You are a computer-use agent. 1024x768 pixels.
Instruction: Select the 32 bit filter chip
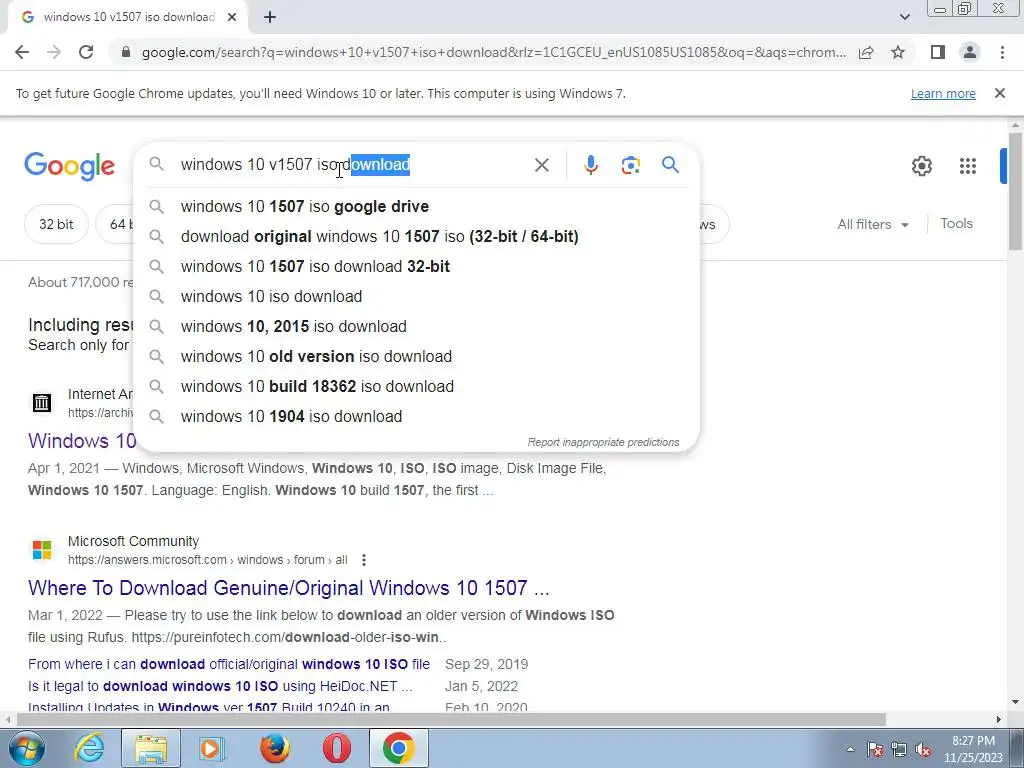[x=56, y=224]
